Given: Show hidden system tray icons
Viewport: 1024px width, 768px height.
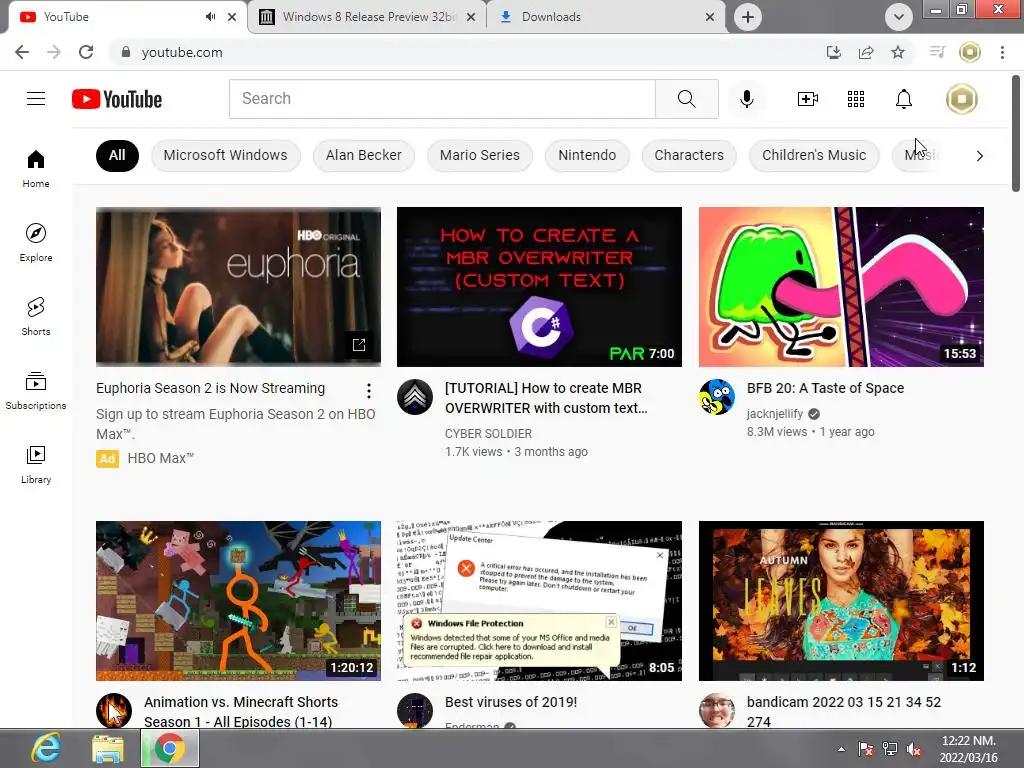Looking at the screenshot, I should (841, 750).
